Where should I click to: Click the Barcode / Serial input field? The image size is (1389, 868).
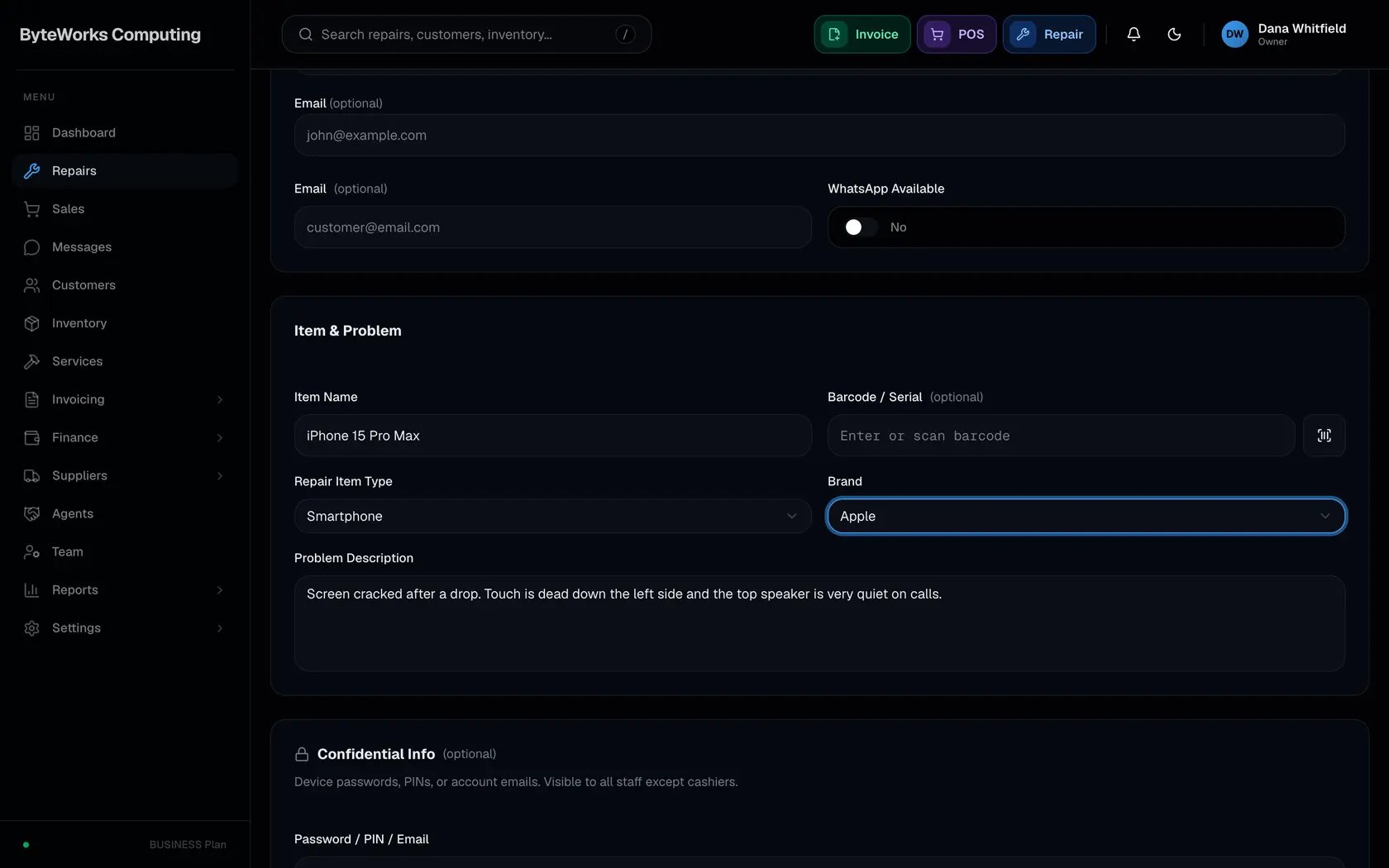pos(1061,436)
